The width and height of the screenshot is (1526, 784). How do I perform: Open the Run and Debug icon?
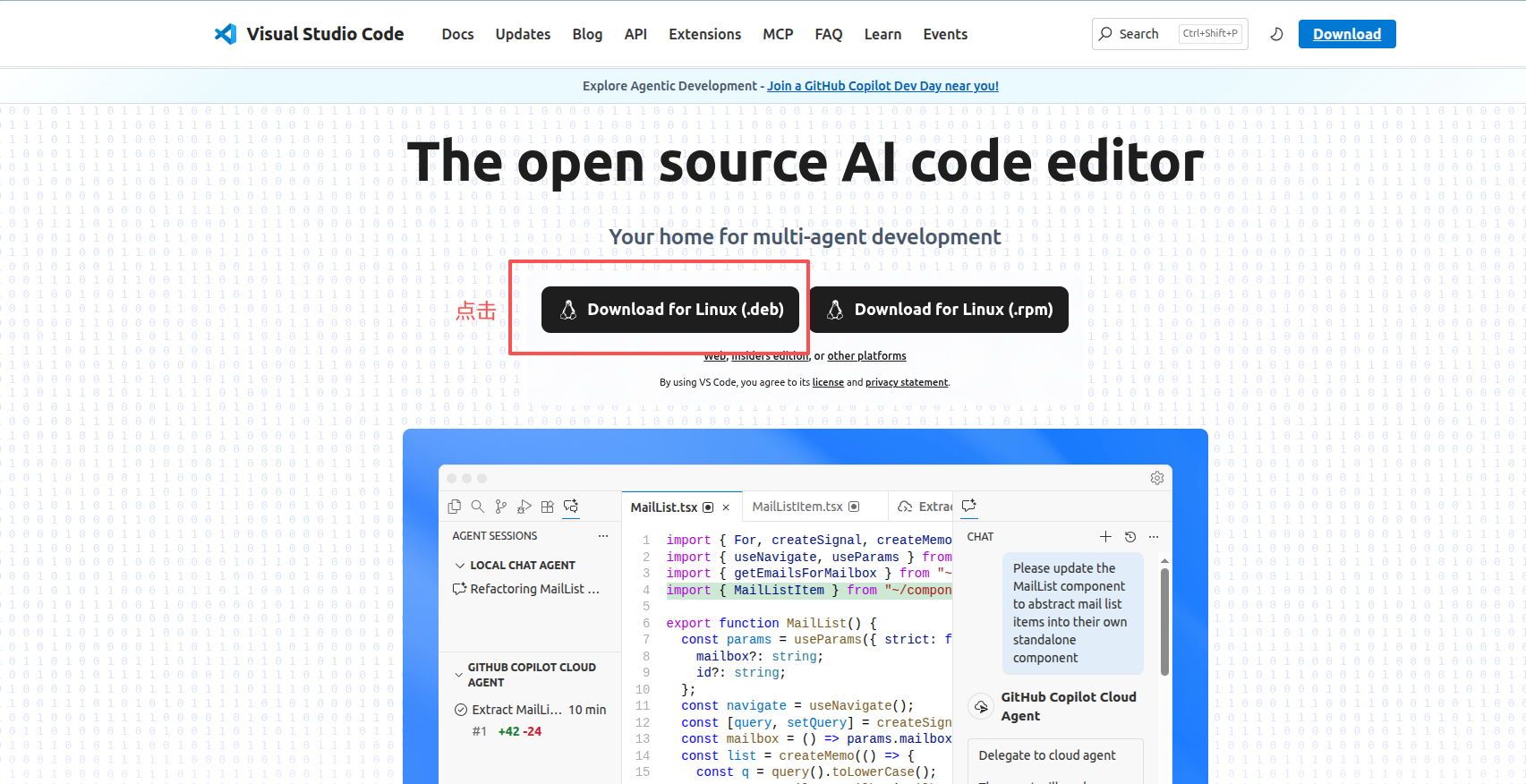point(524,507)
